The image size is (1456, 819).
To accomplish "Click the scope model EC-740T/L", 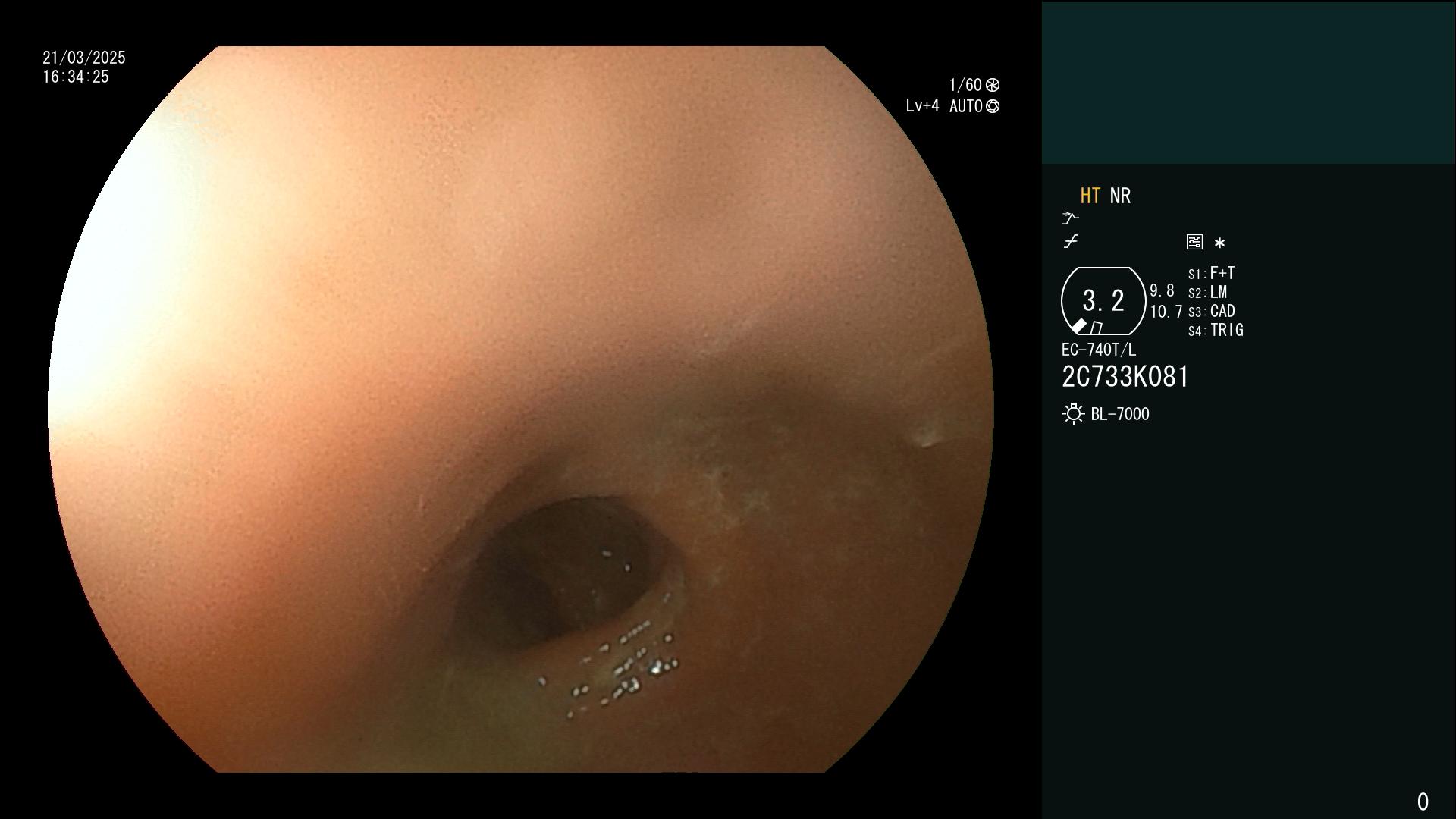I will click(1099, 350).
